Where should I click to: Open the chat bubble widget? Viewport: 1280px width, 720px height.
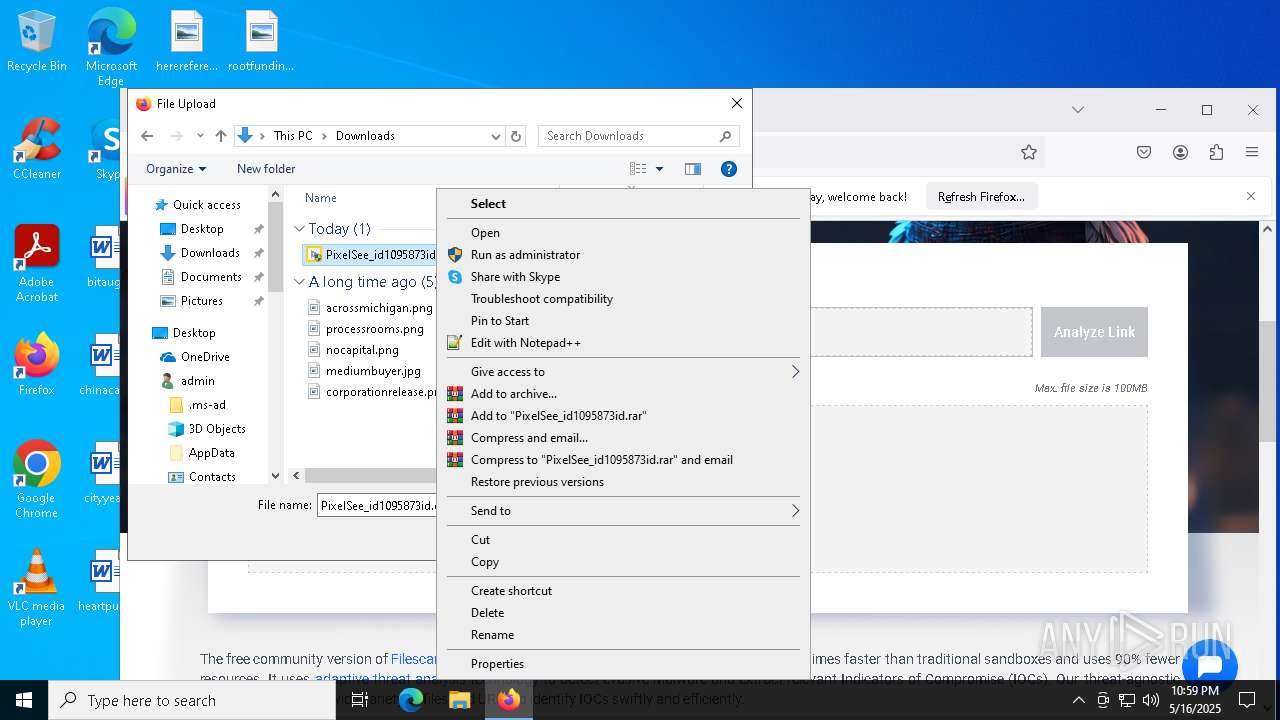(1209, 666)
